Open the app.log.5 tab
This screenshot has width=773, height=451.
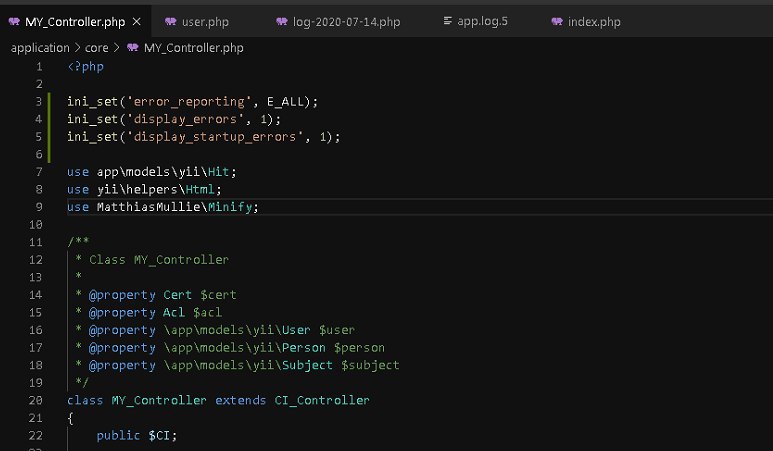482,21
